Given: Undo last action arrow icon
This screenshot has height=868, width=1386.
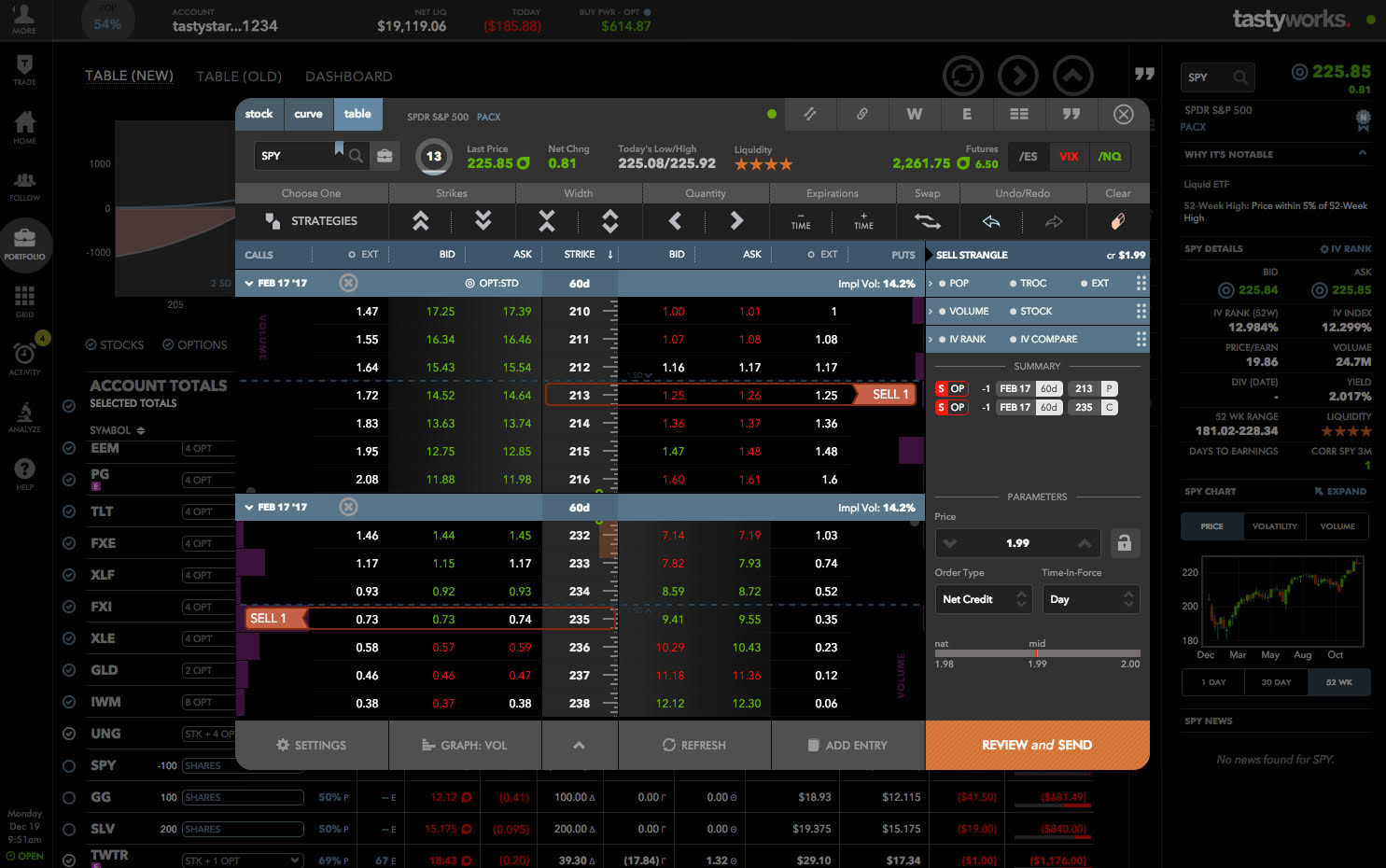Looking at the screenshot, I should pyautogui.click(x=991, y=221).
